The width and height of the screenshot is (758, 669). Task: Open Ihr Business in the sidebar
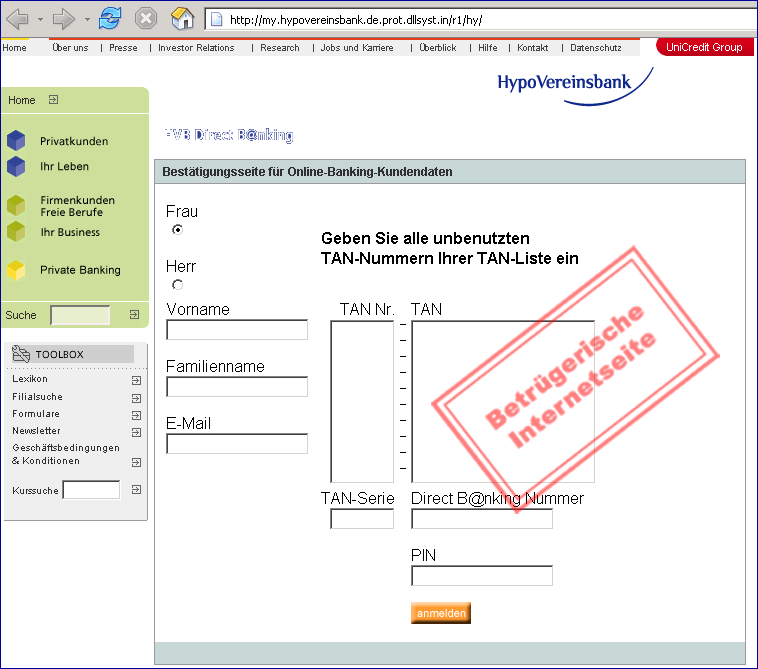(x=70, y=232)
